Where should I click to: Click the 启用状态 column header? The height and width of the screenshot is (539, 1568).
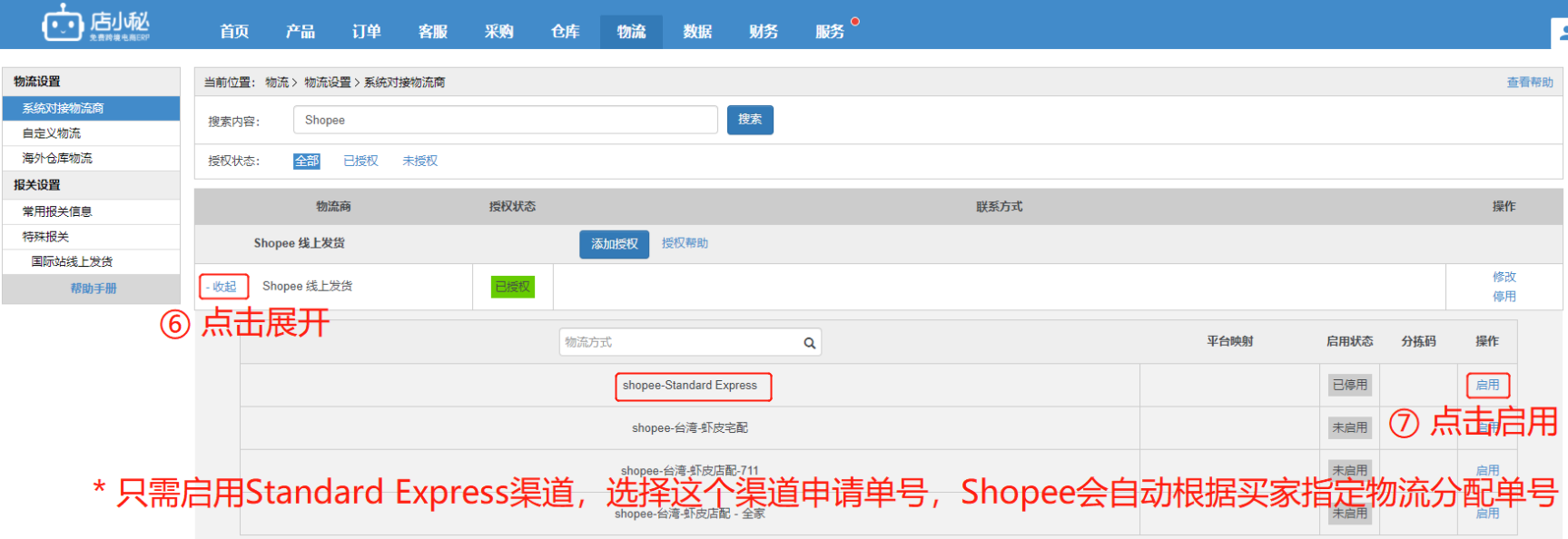point(1349,341)
